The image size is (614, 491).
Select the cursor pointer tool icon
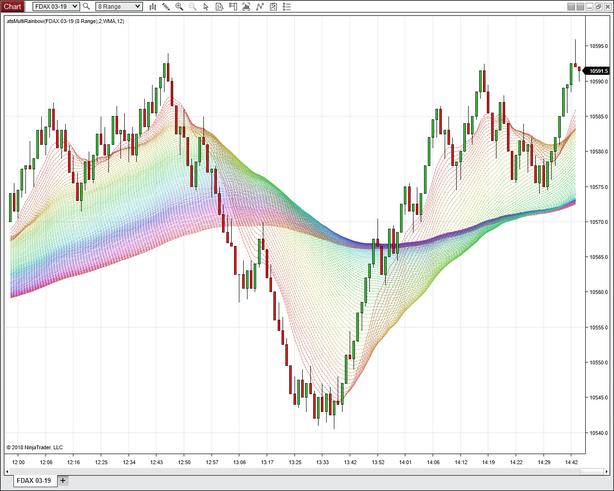pyautogui.click(x=206, y=6)
